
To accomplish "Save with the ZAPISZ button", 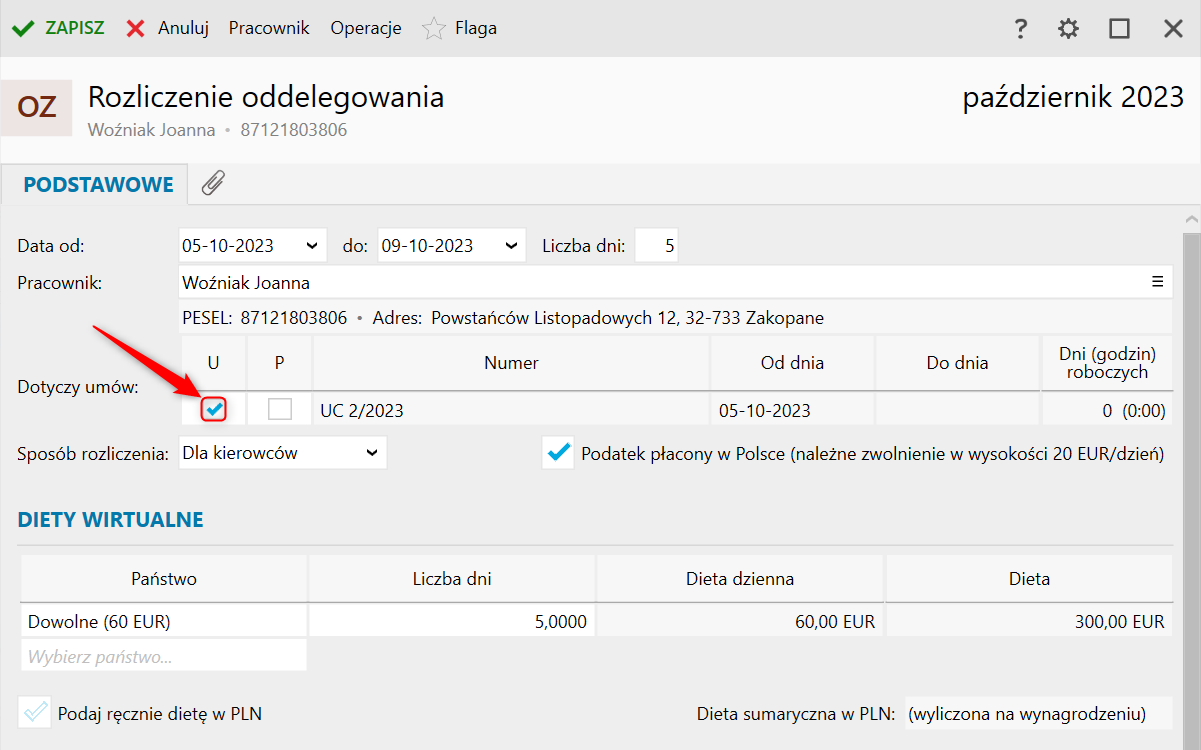I will point(57,28).
